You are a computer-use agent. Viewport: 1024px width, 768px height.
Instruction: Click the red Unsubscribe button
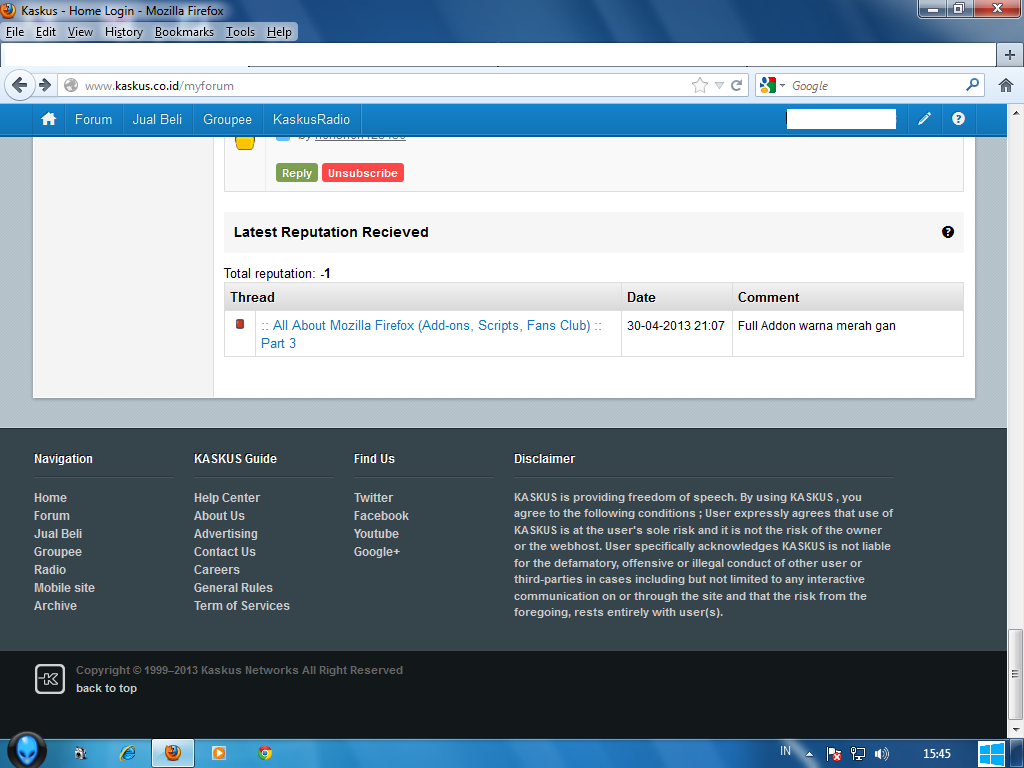[x=362, y=173]
